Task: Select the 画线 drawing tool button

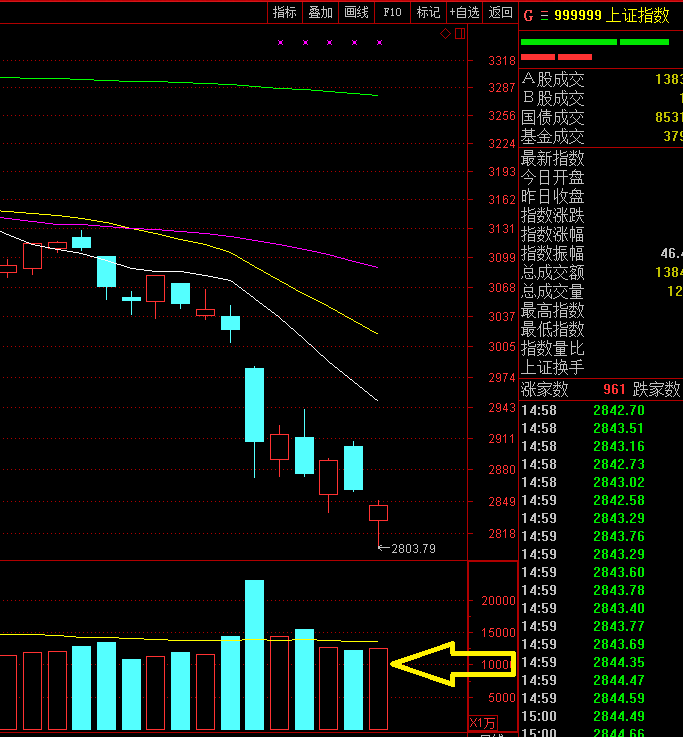Action: point(356,12)
